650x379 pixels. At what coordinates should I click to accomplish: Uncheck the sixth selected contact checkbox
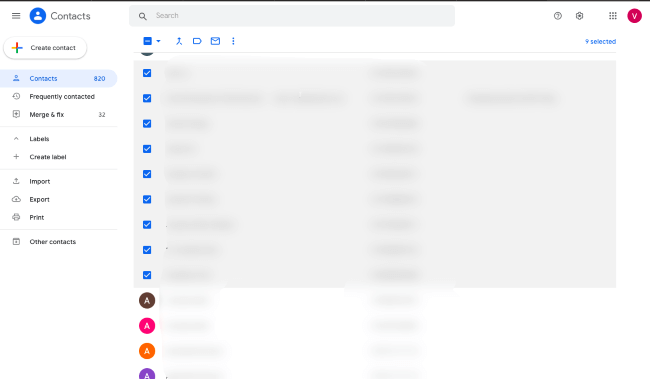[147, 199]
